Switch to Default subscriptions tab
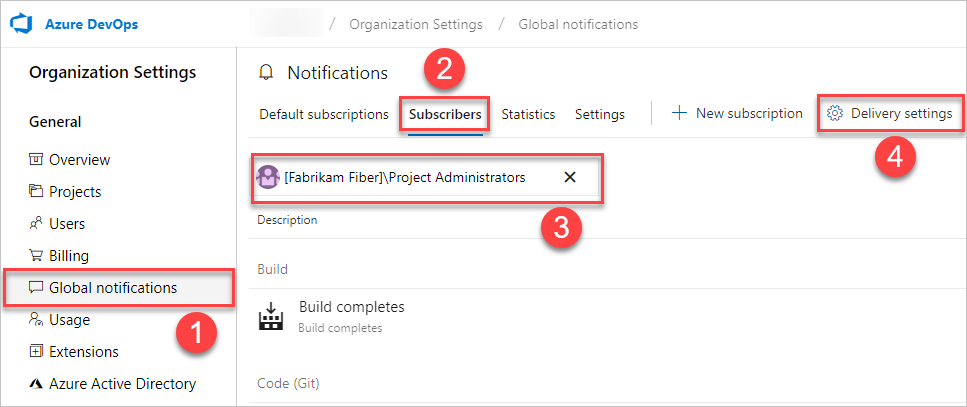The image size is (967, 407). 324,114
